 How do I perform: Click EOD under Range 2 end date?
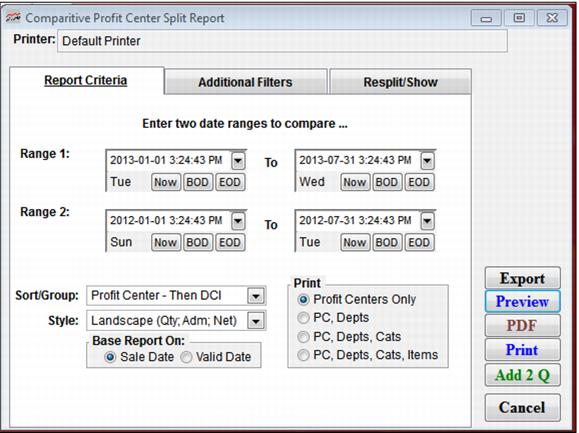419,243
